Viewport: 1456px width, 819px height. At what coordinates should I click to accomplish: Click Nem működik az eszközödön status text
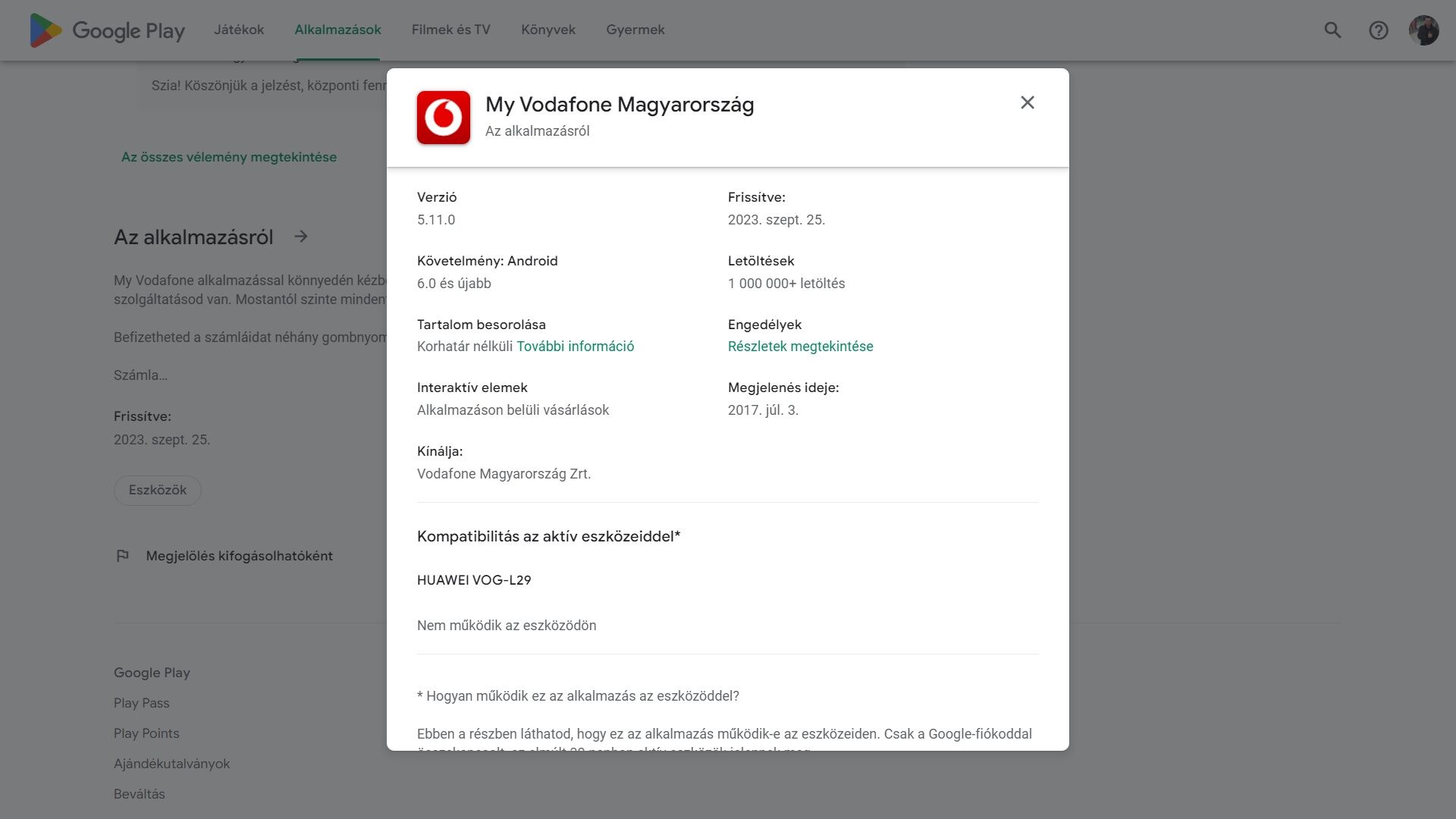(507, 626)
